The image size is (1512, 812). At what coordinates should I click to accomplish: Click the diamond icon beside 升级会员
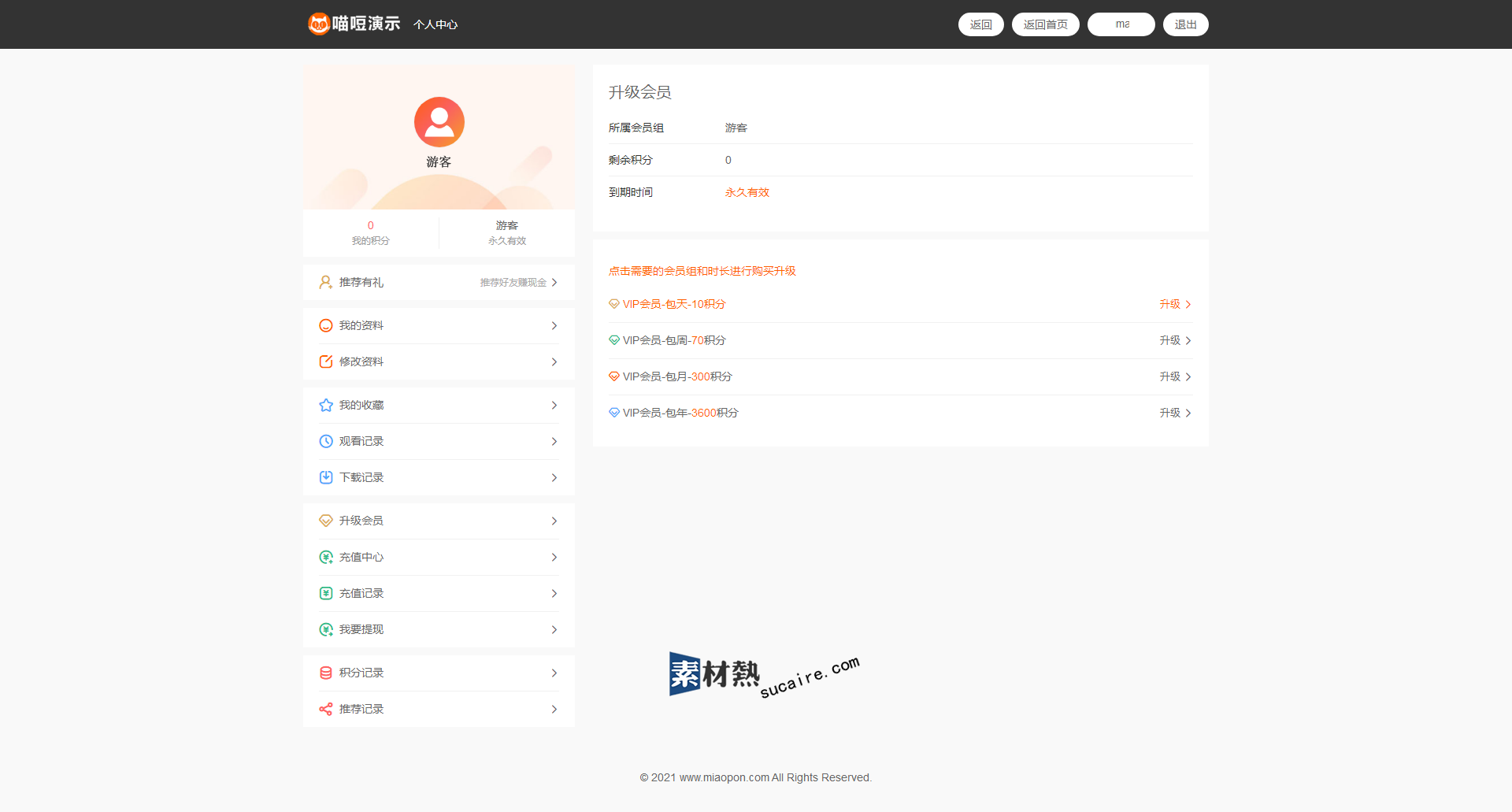(x=326, y=521)
